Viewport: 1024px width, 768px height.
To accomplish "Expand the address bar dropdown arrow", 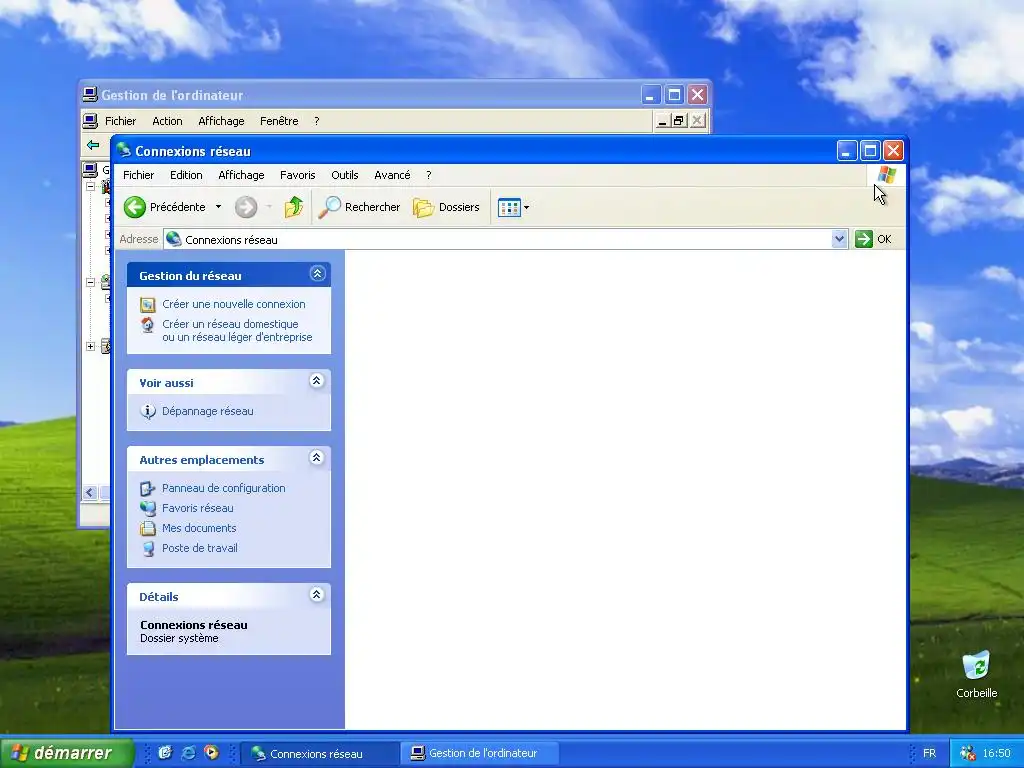I will pyautogui.click(x=840, y=239).
